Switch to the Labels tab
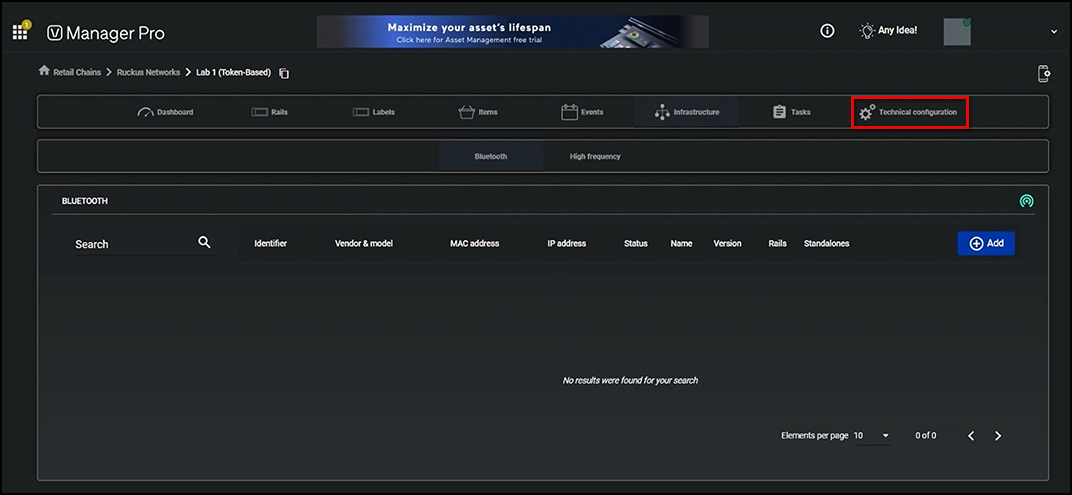 click(373, 112)
